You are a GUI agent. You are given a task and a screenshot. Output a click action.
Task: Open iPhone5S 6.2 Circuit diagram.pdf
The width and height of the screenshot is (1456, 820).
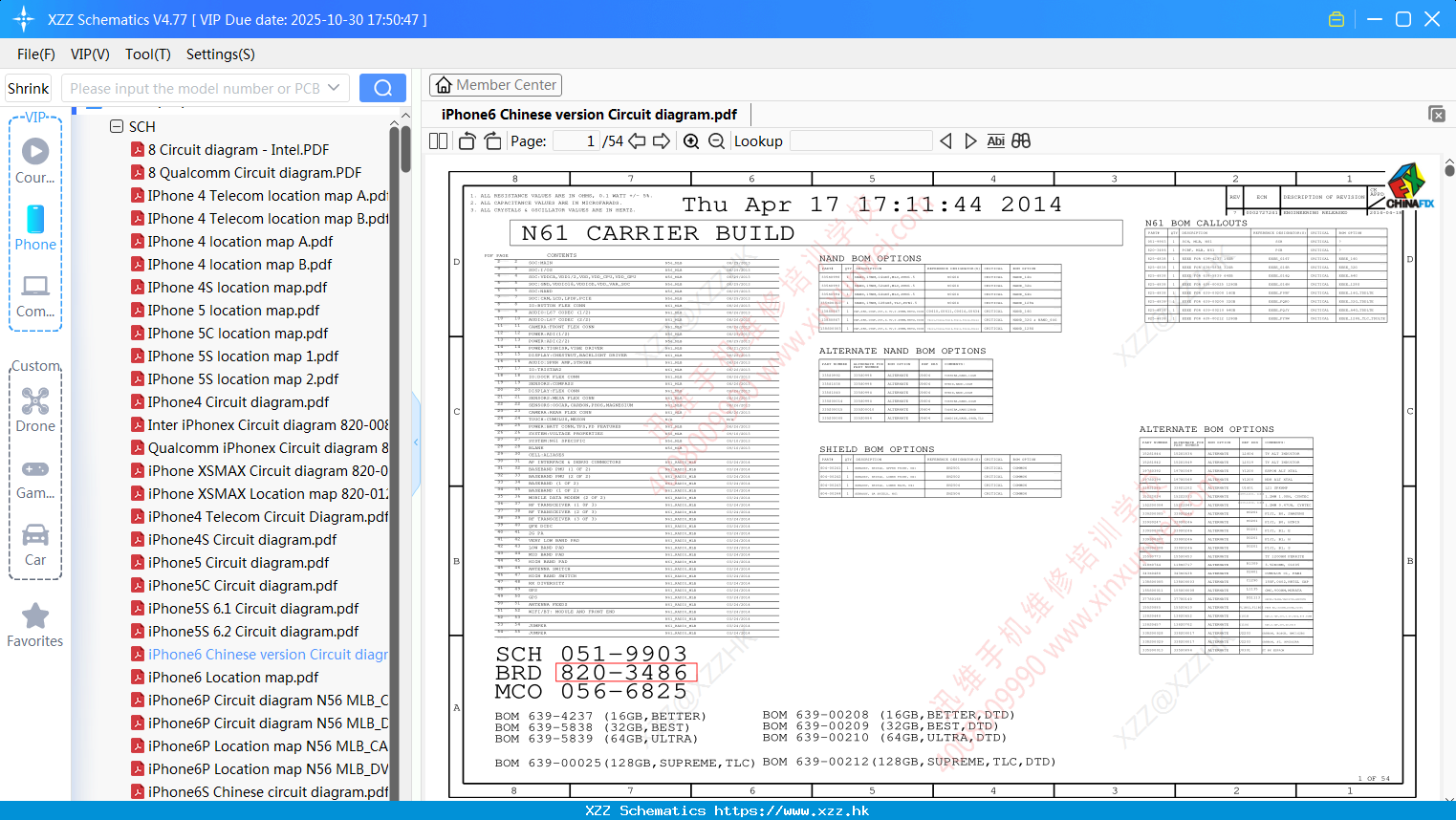(x=253, y=631)
